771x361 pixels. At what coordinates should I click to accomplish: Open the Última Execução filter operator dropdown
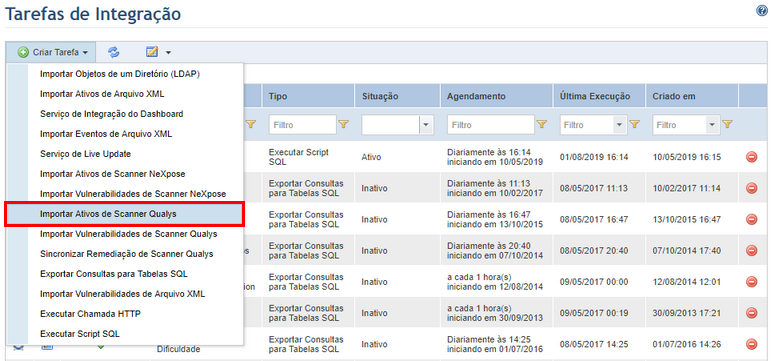pos(619,125)
